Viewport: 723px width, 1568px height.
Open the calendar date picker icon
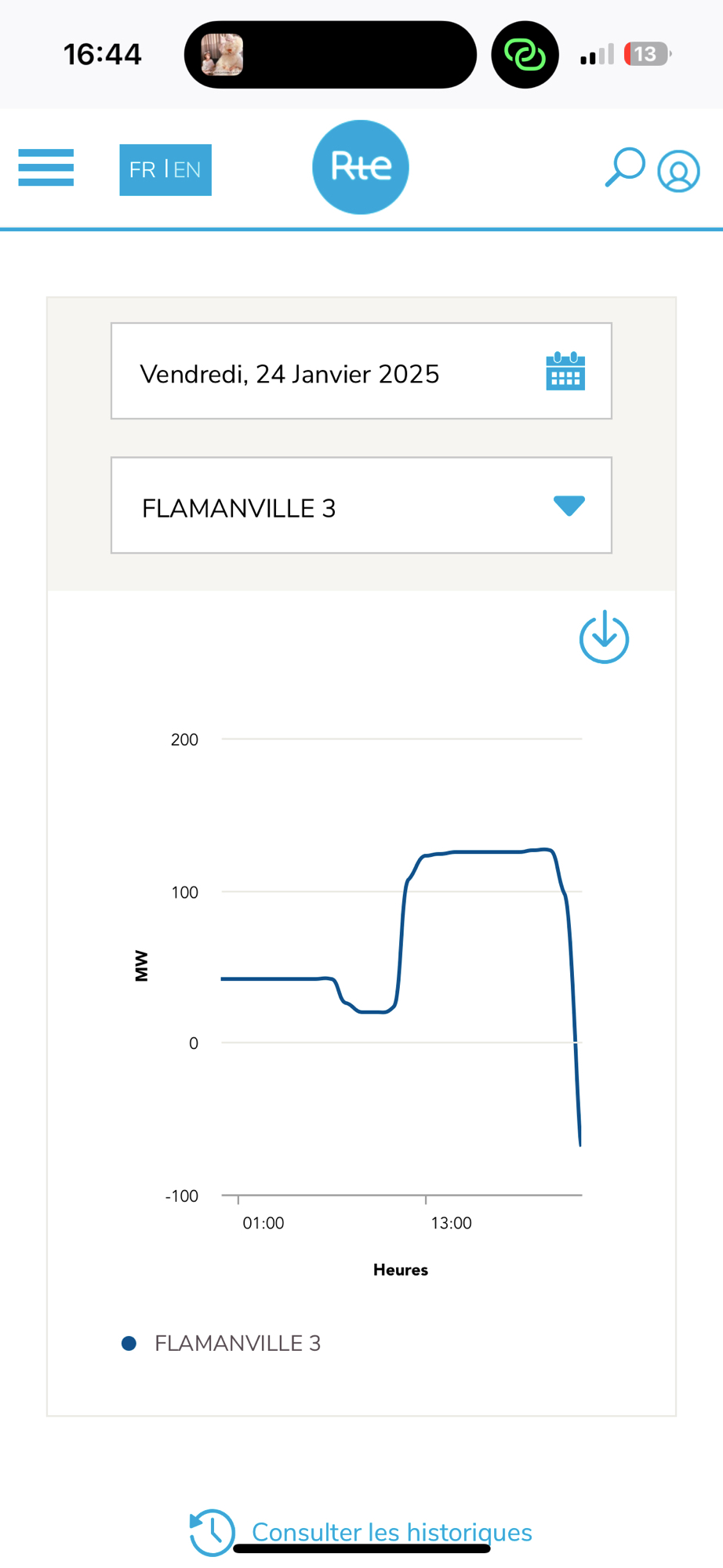565,372
